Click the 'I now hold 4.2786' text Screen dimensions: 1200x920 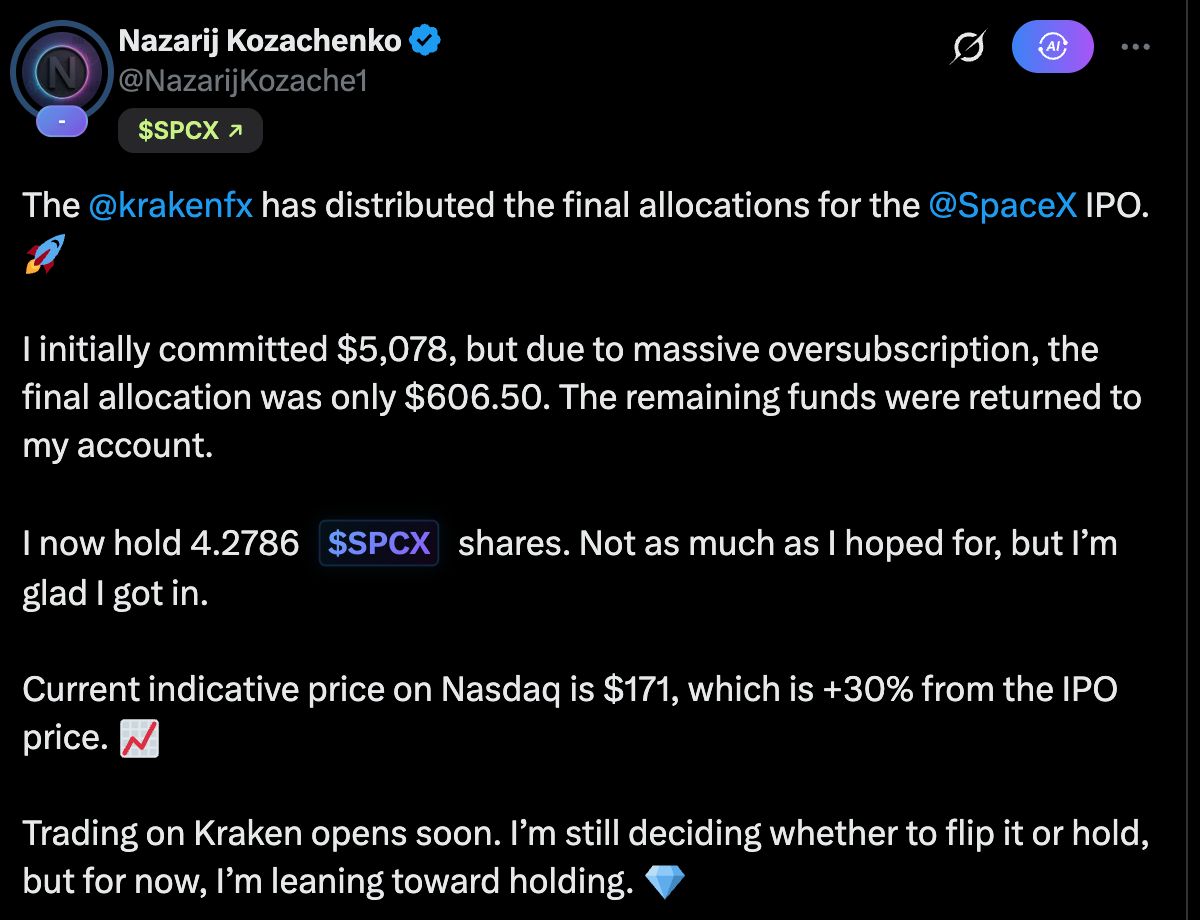[x=161, y=543]
